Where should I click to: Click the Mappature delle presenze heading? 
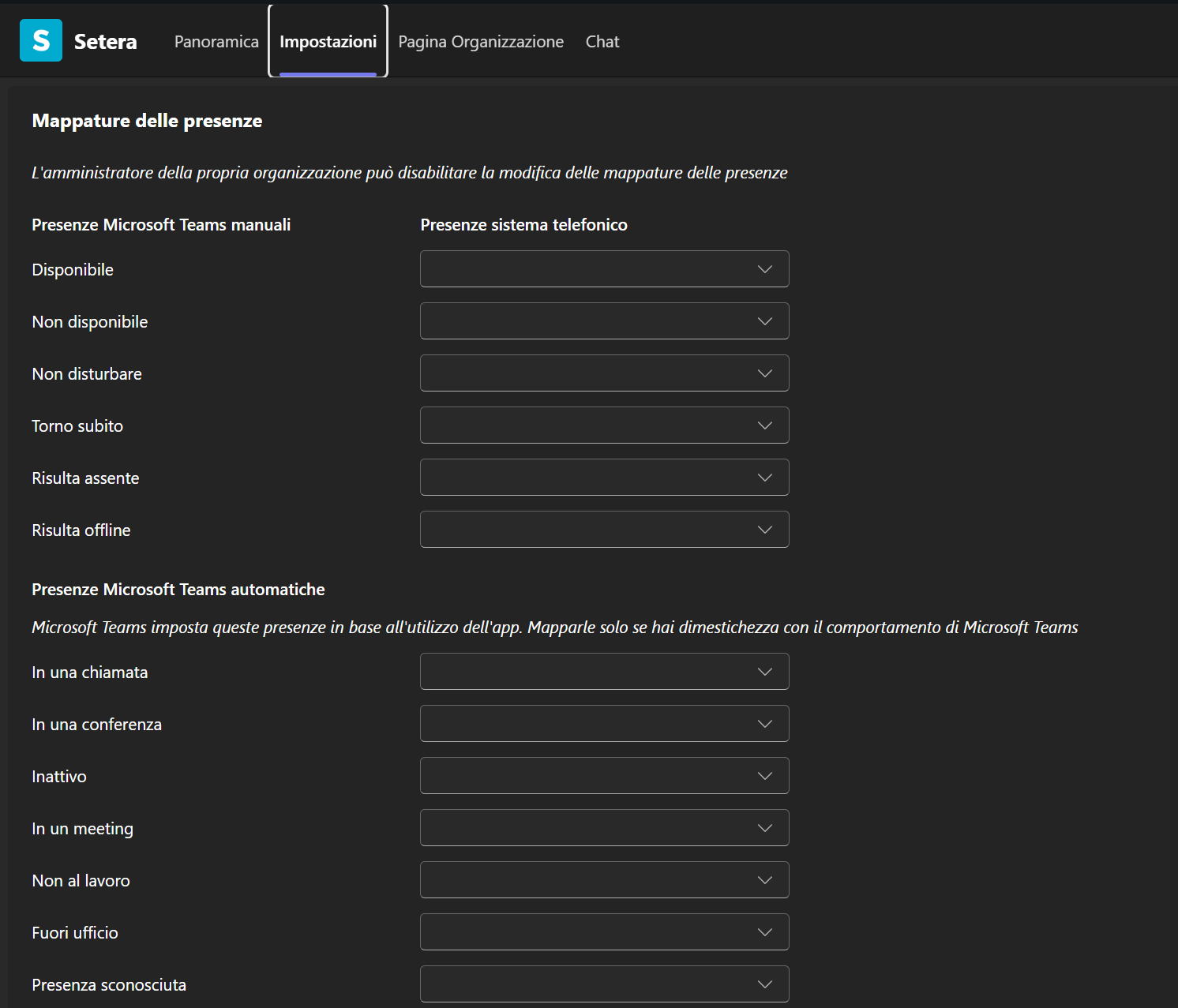tap(147, 121)
